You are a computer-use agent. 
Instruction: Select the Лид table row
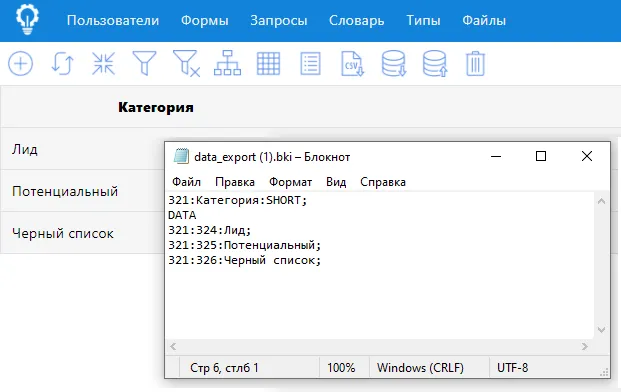pos(82,149)
